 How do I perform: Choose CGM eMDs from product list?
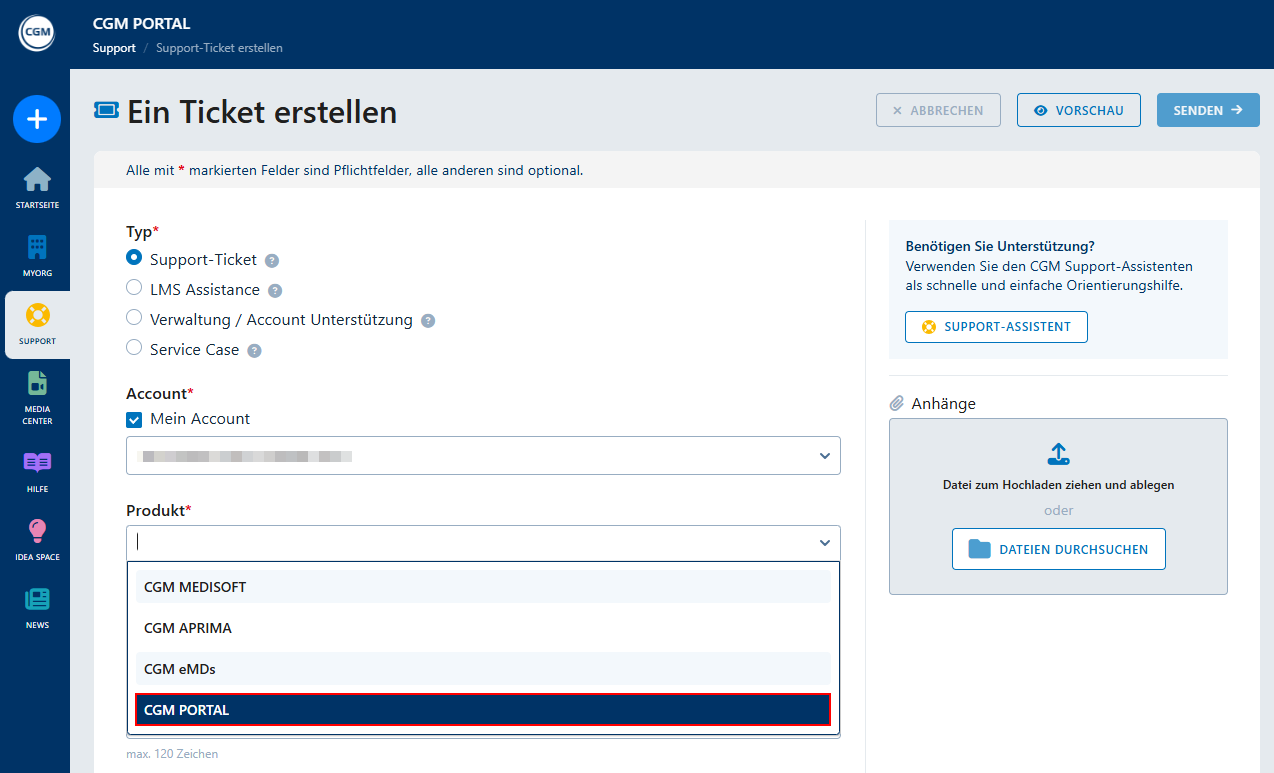tap(483, 669)
